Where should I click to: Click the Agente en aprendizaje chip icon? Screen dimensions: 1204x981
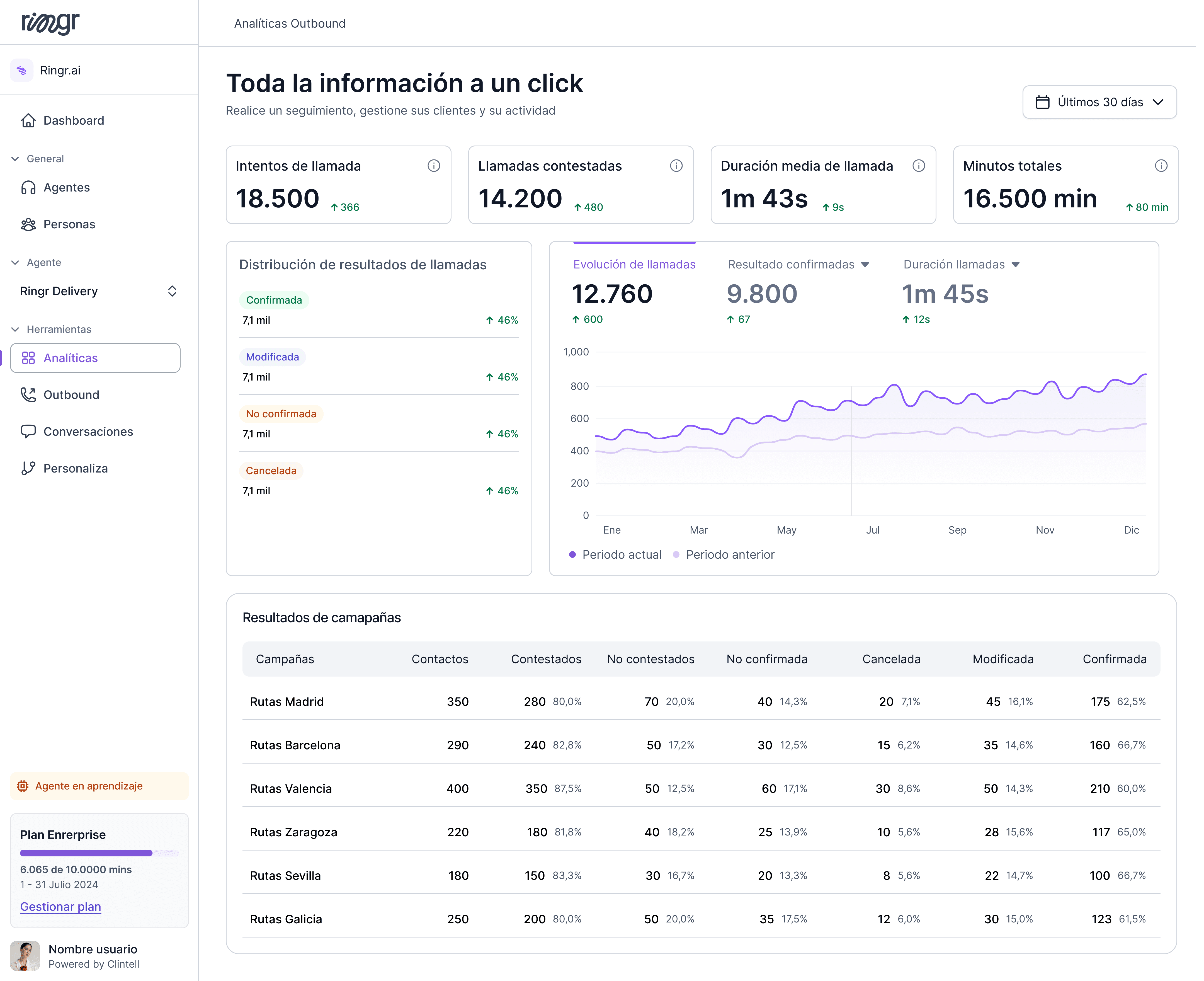[23, 786]
